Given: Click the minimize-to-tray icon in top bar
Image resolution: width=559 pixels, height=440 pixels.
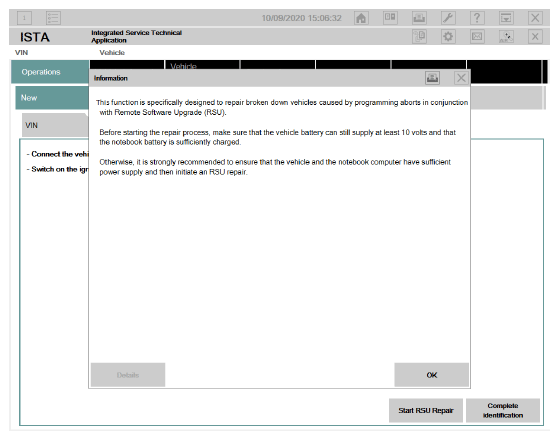Looking at the screenshot, I should [x=506, y=18].
